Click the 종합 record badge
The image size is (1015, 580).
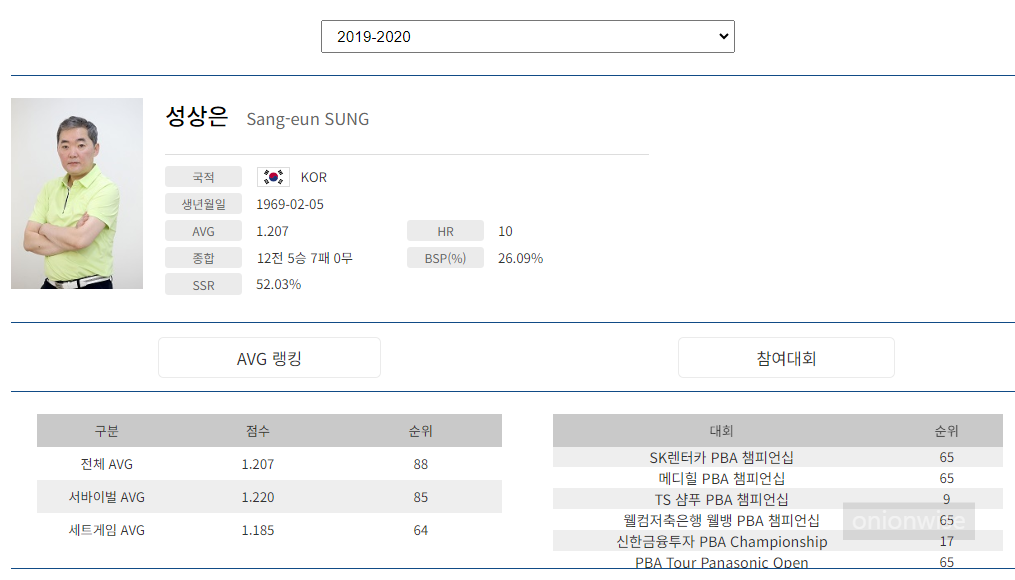coord(203,257)
